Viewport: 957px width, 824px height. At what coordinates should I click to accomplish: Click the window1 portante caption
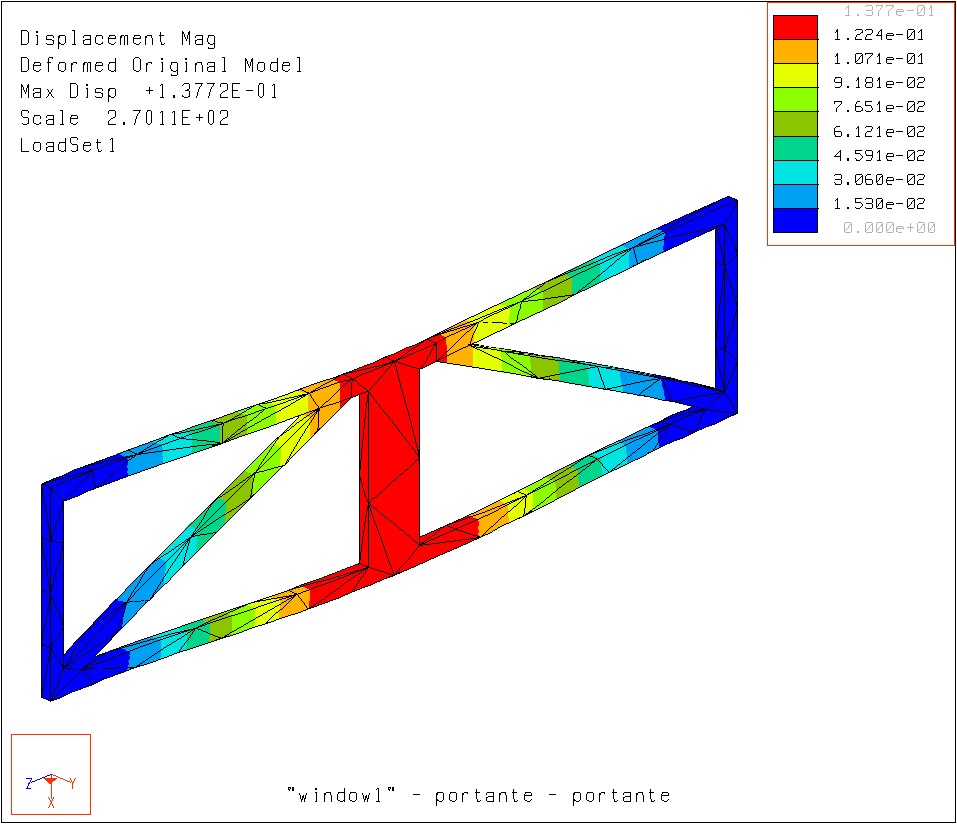[478, 795]
